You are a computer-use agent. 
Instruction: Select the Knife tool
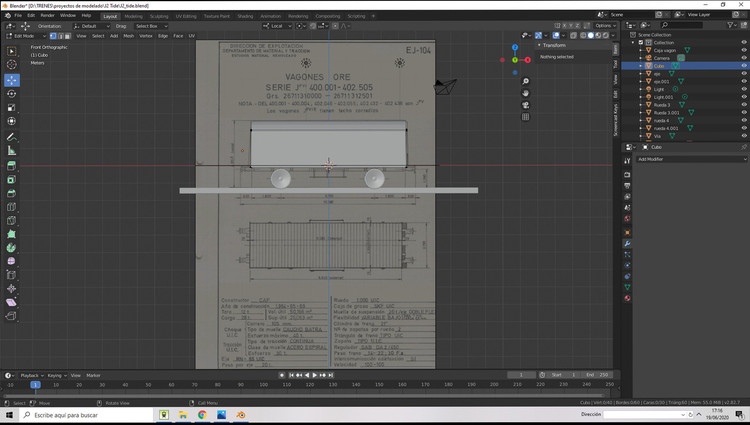12,220
